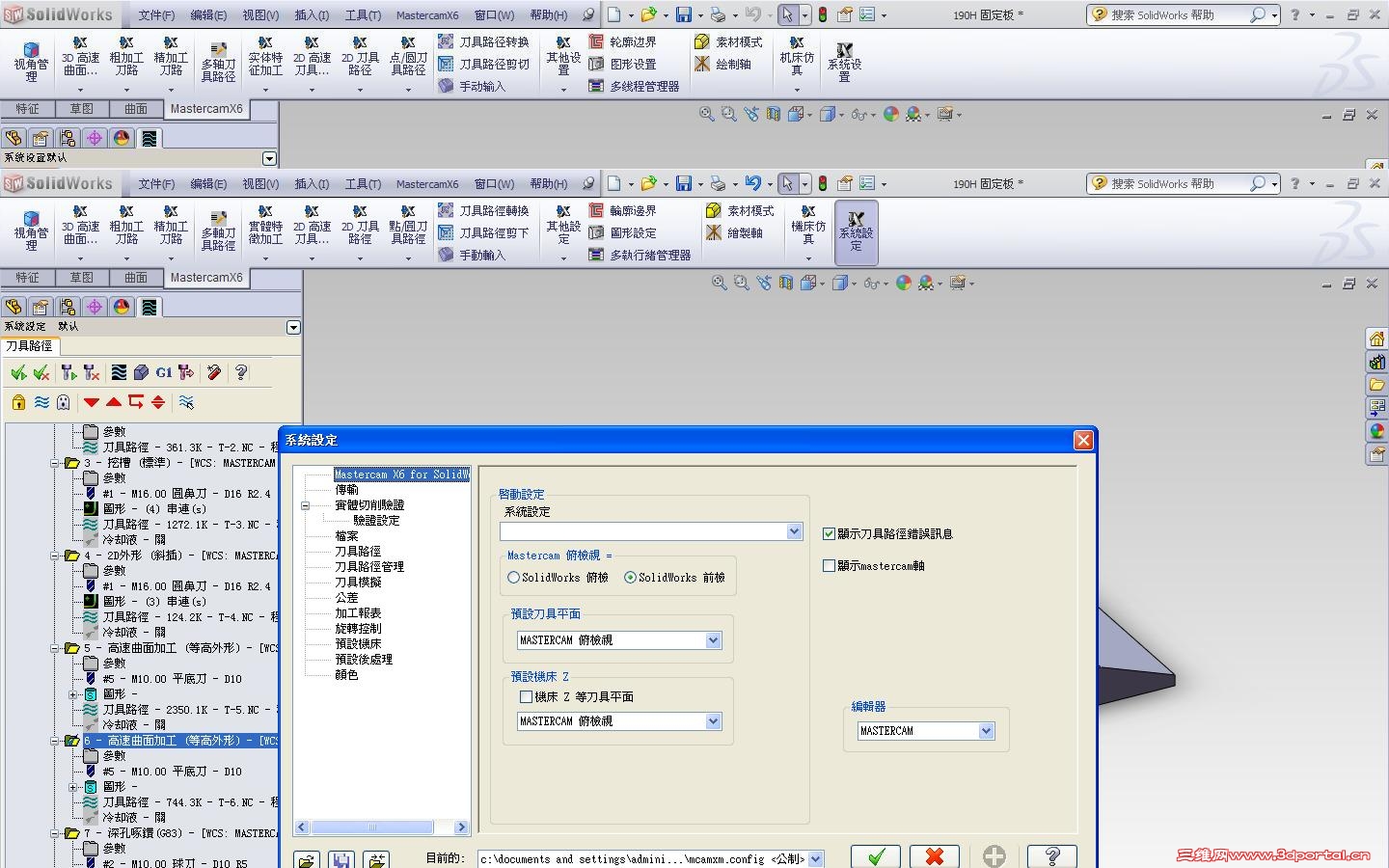Toggle lock on selected operations
Viewport: 1389px width, 868px height.
[x=18, y=402]
